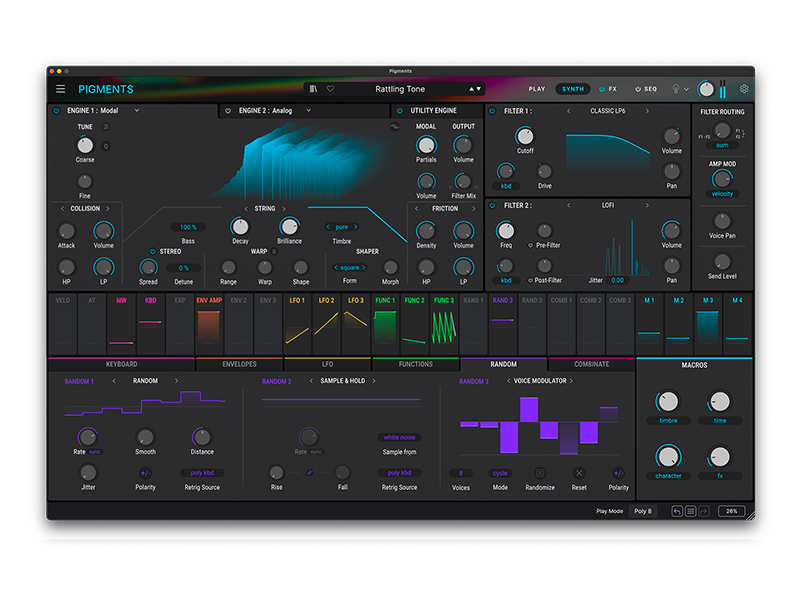Click the previous arrow beside STRING
Image resolution: width=800 pixels, height=600 pixels.
point(246,209)
